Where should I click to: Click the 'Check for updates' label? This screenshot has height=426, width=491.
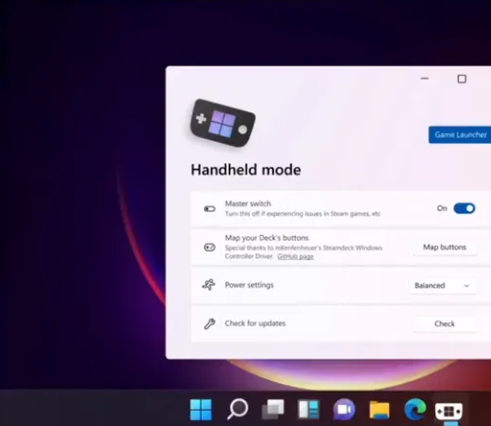pyautogui.click(x=255, y=323)
